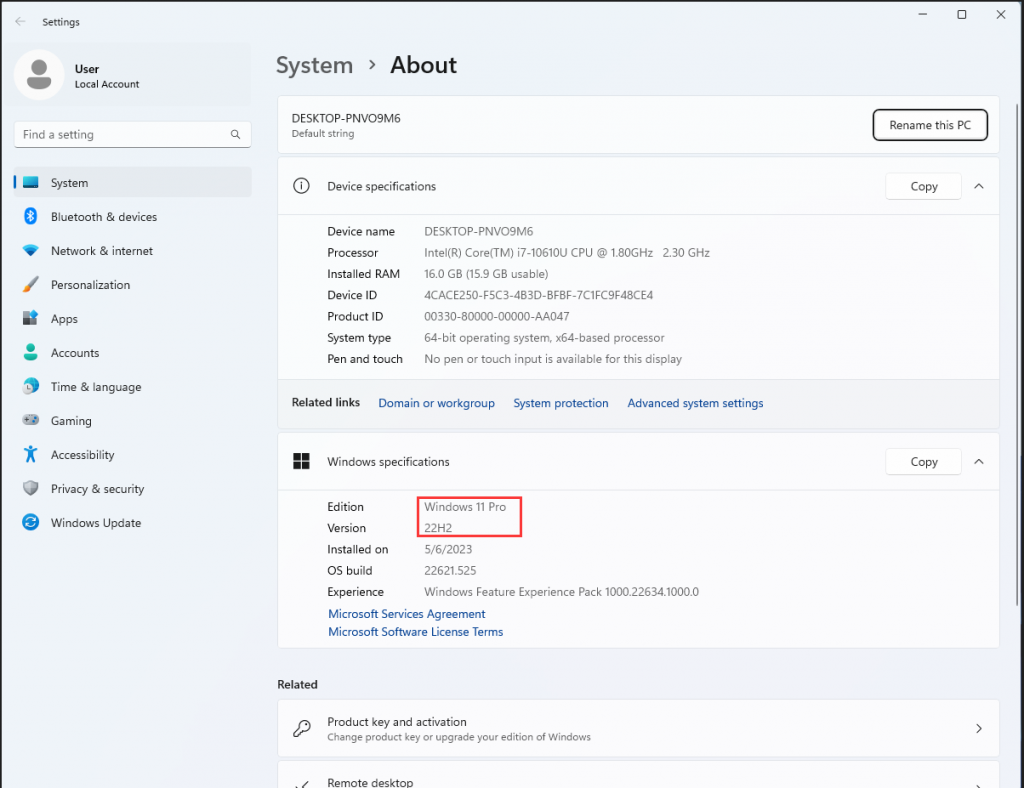Open Product key and activation row
Viewport: 1024px width, 788px height.
coord(638,729)
